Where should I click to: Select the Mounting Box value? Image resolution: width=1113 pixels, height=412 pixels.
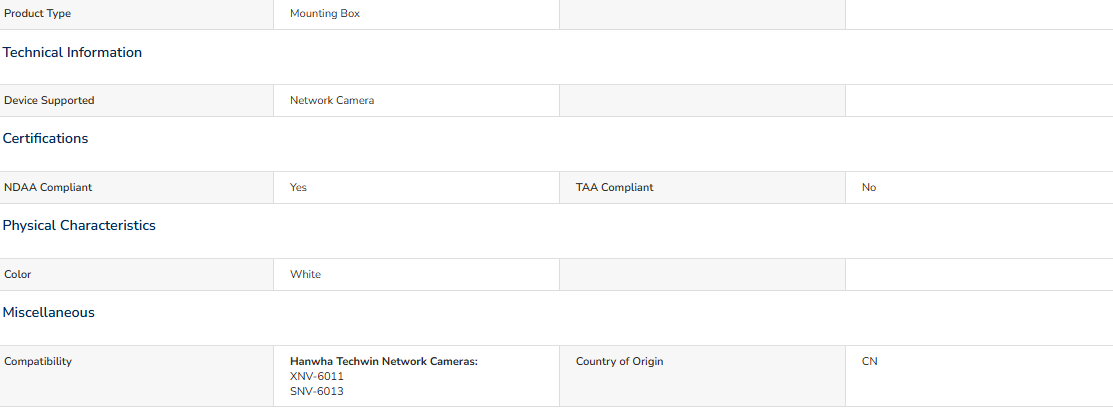tap(325, 13)
